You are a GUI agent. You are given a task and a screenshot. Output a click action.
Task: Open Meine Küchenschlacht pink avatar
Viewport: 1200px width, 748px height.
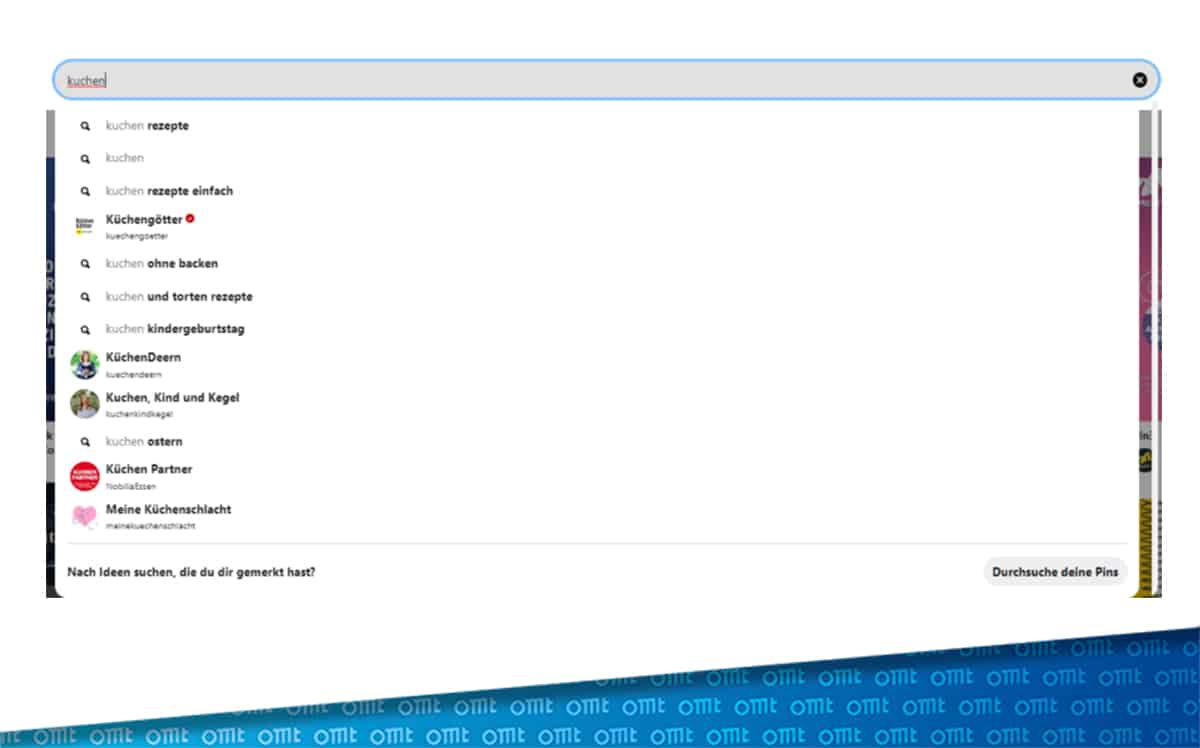click(85, 516)
